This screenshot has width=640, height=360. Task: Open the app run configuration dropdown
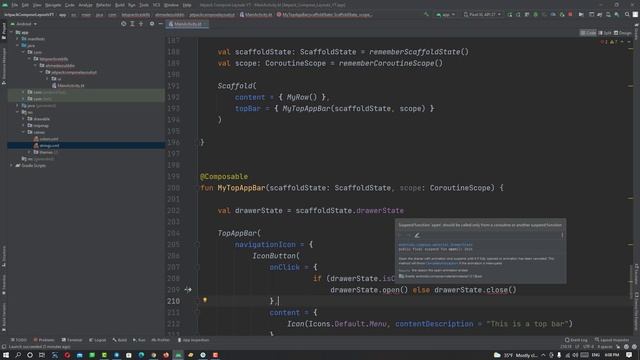click(445, 14)
